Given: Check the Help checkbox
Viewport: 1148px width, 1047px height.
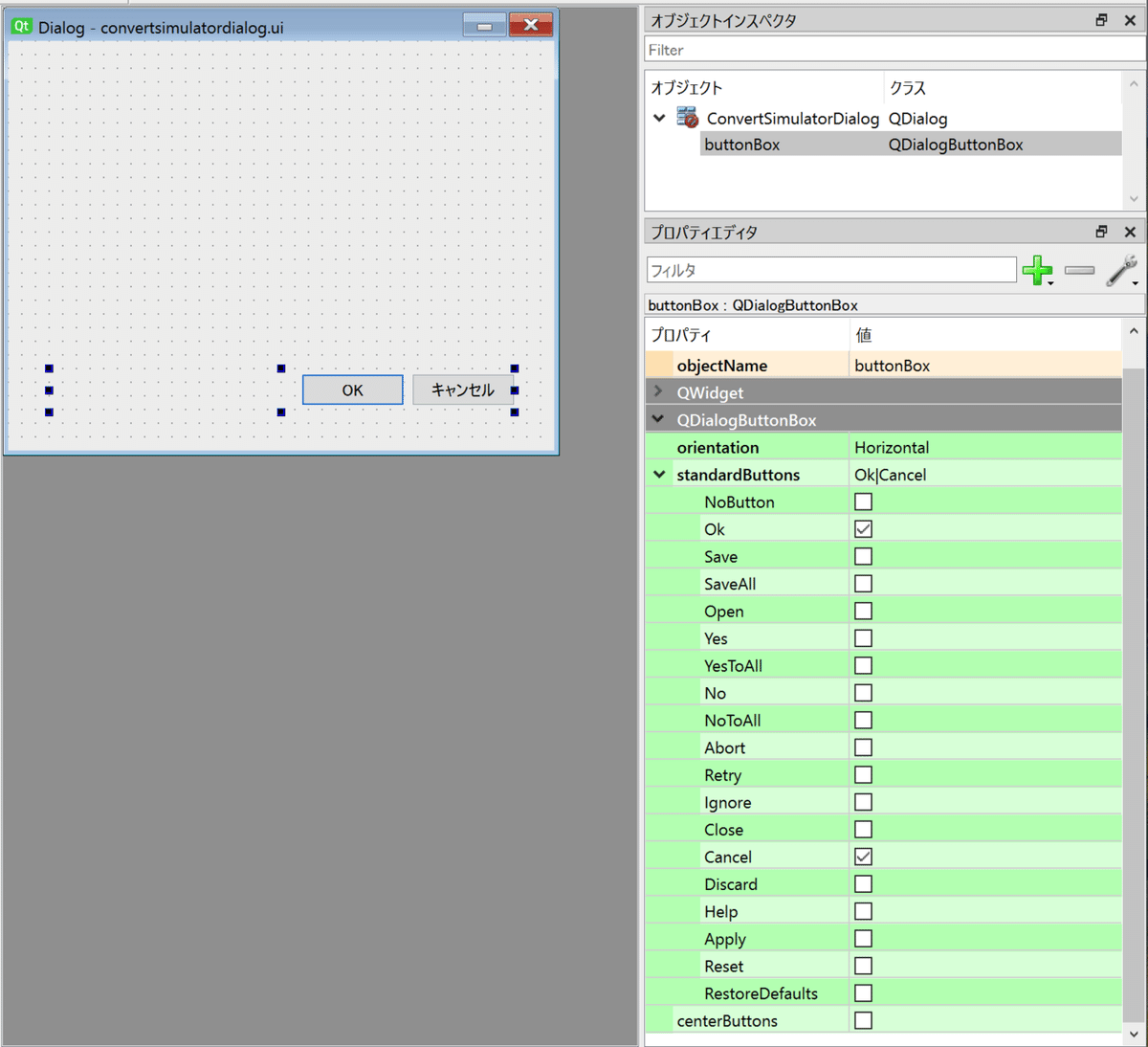Looking at the screenshot, I should pyautogui.click(x=863, y=911).
